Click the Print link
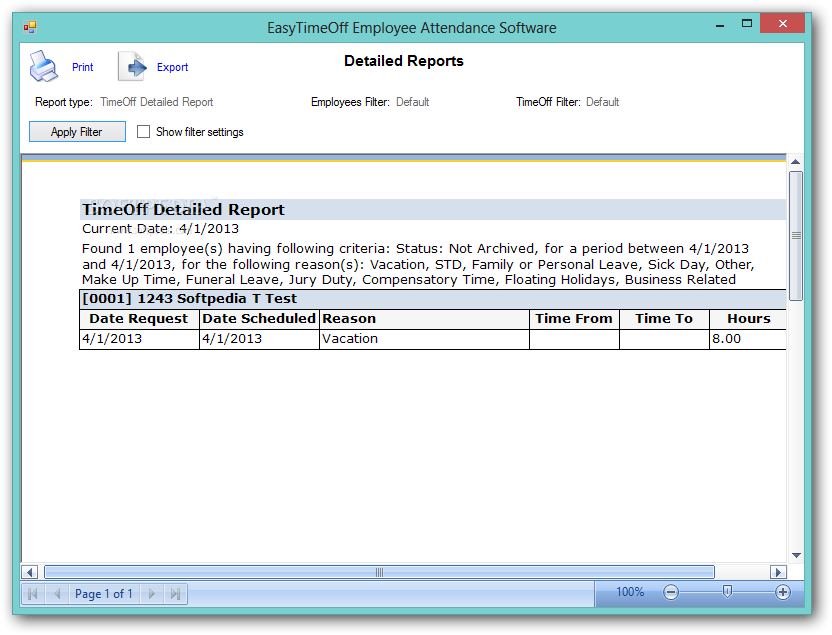Image resolution: width=832 pixels, height=635 pixels. (x=82, y=67)
